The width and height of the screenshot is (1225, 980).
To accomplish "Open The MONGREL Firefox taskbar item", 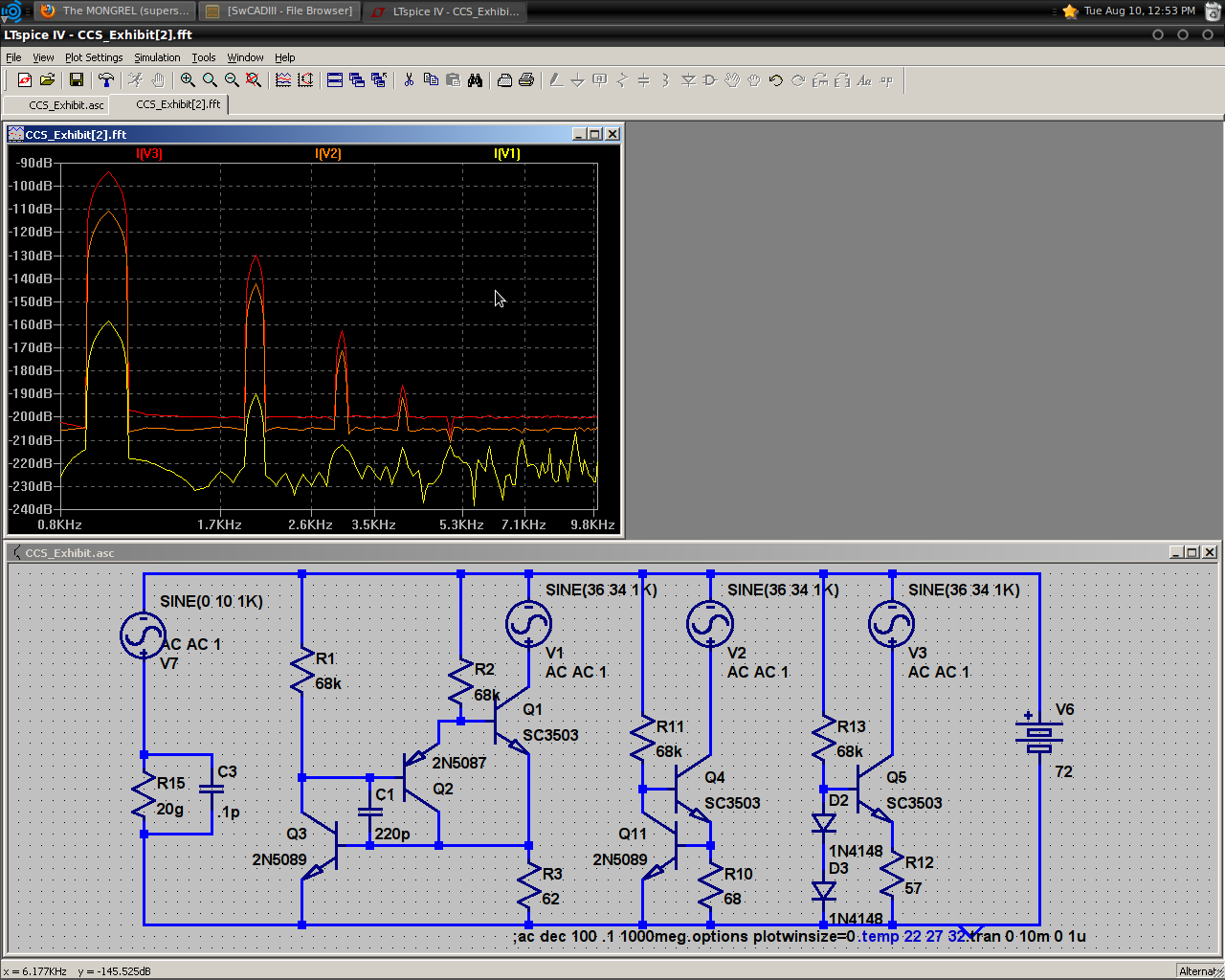I will [115, 11].
